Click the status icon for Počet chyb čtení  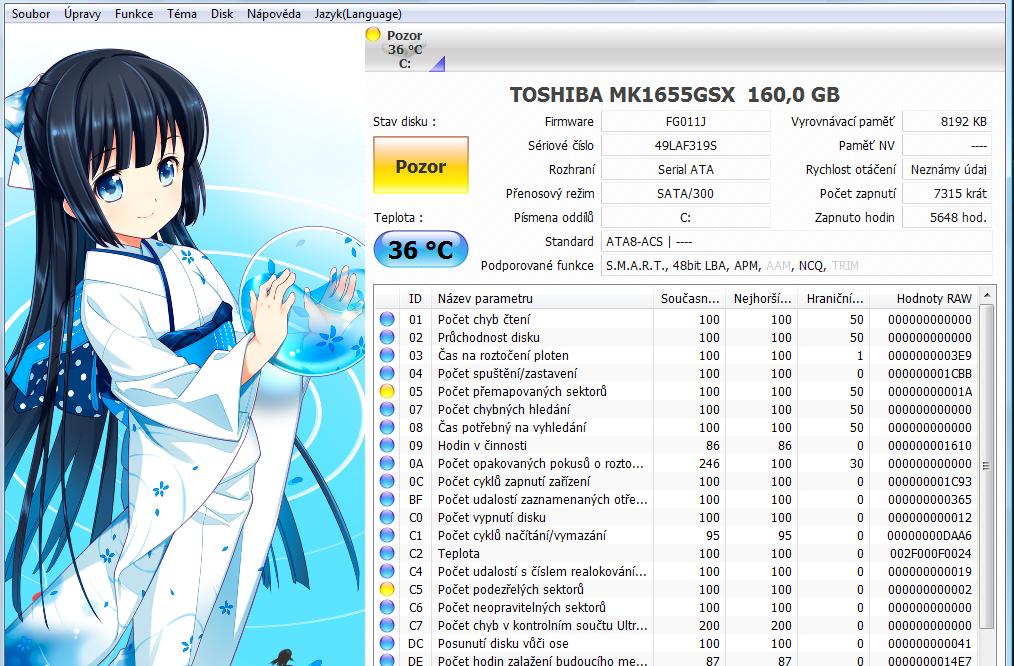(387, 319)
